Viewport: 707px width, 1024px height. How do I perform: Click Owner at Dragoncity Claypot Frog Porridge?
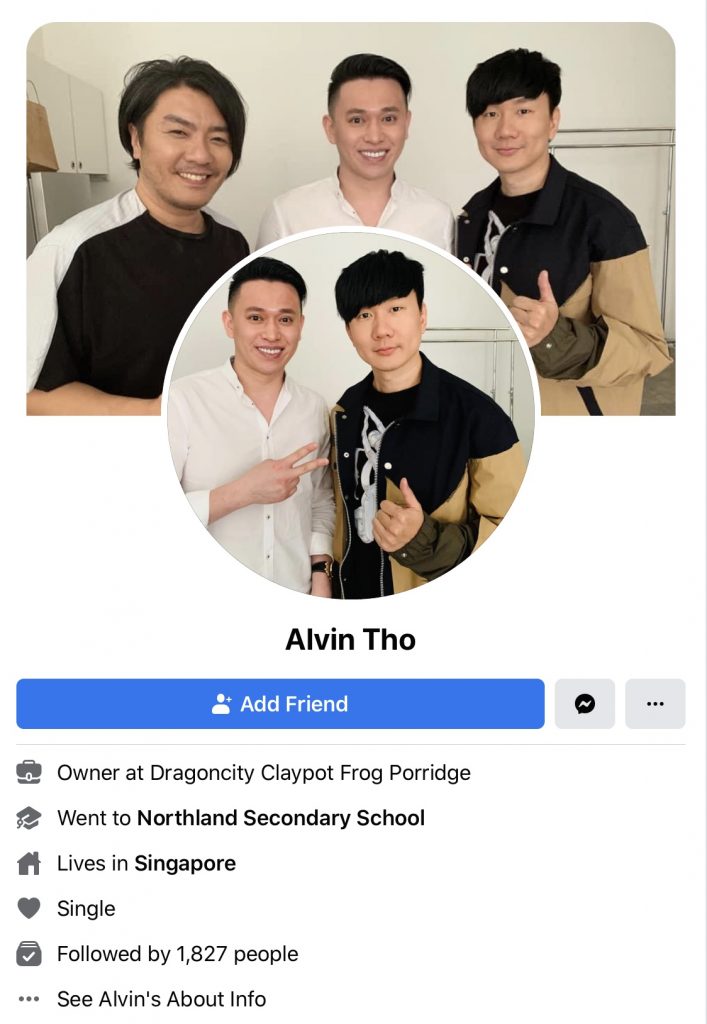[264, 773]
